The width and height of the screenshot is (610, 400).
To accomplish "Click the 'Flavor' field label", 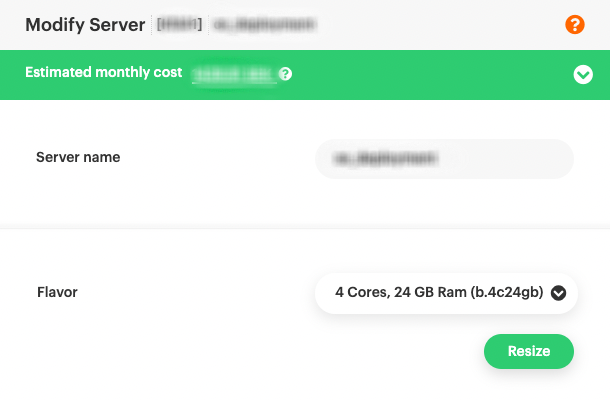I will pos(57,293).
